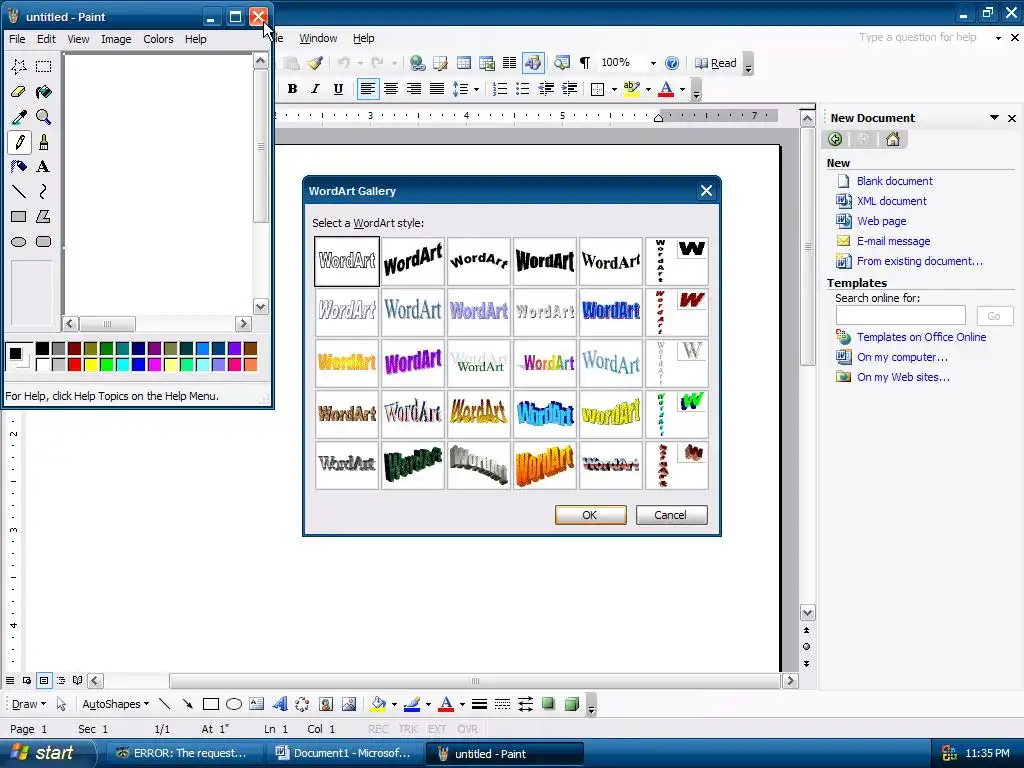
Task: Open the Paint Colors menu
Action: [158, 39]
